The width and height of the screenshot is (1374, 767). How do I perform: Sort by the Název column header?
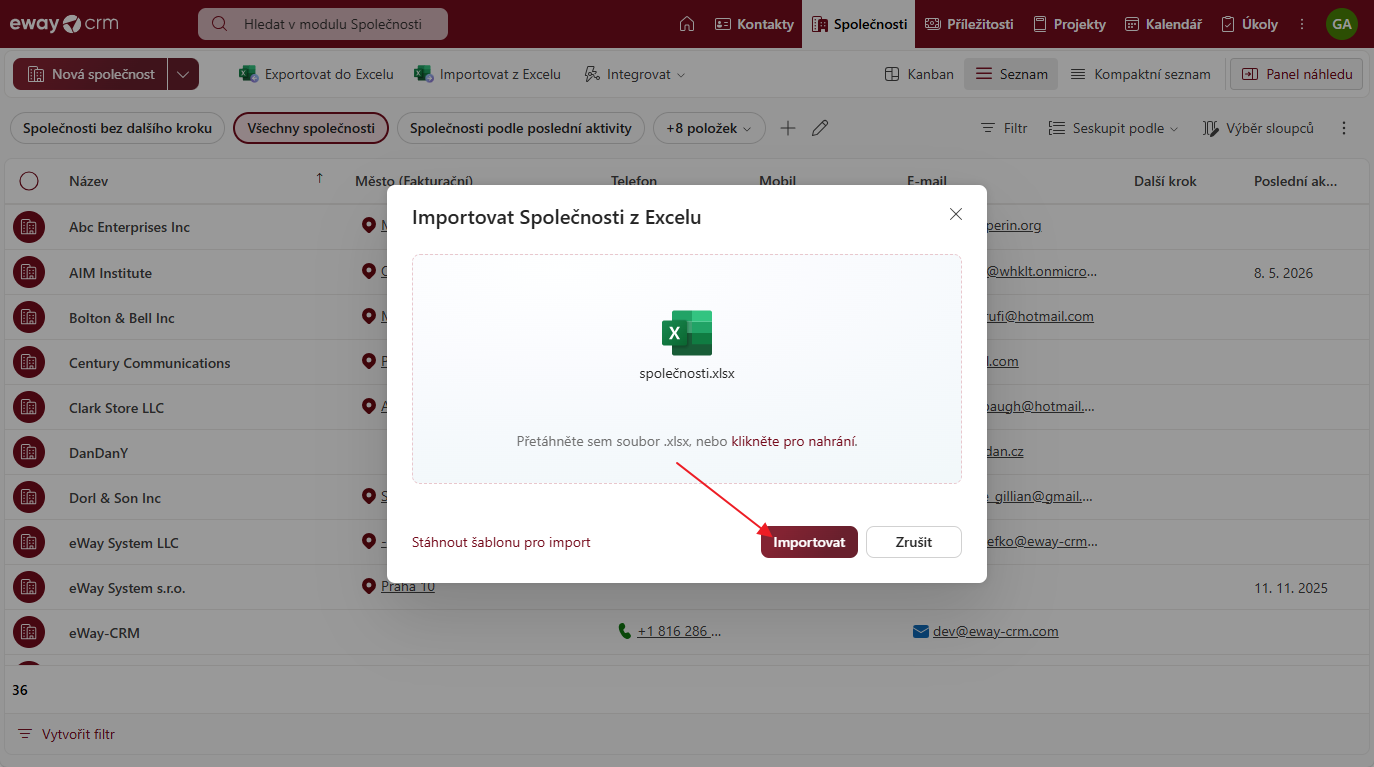(88, 181)
